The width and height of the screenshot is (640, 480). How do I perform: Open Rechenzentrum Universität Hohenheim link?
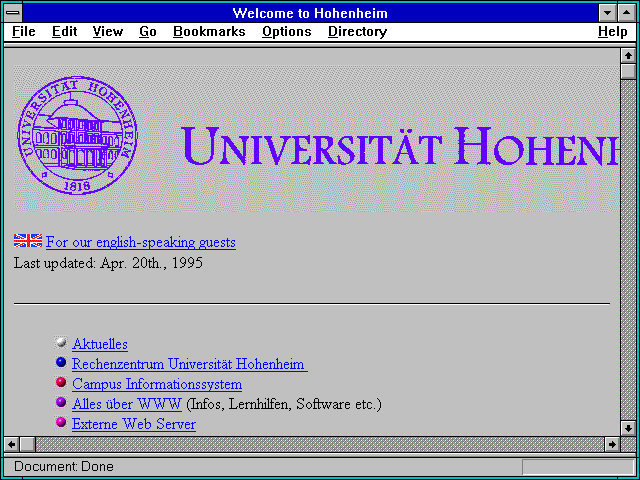[190, 364]
